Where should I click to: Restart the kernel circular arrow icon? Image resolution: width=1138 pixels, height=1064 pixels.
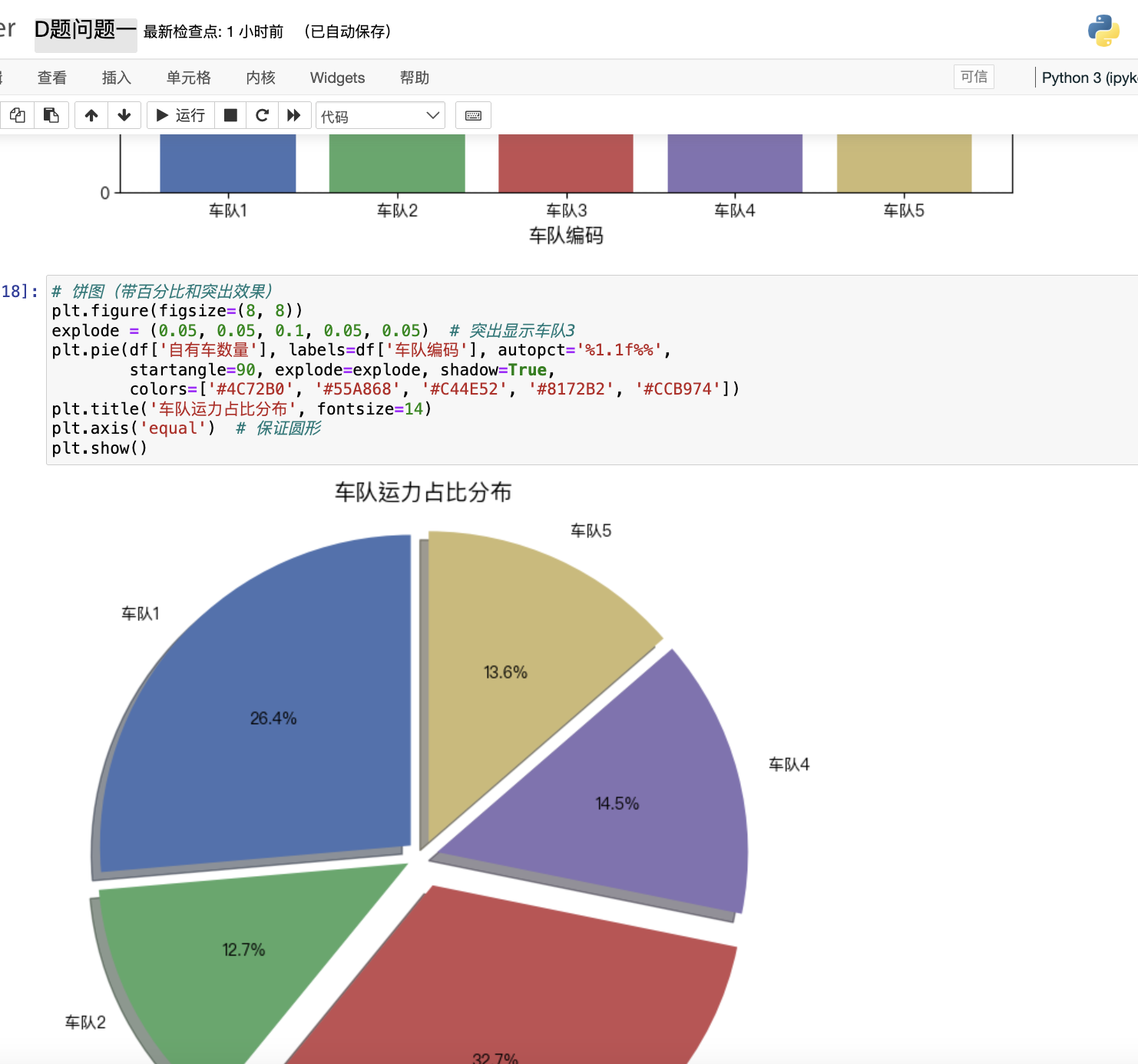[262, 115]
